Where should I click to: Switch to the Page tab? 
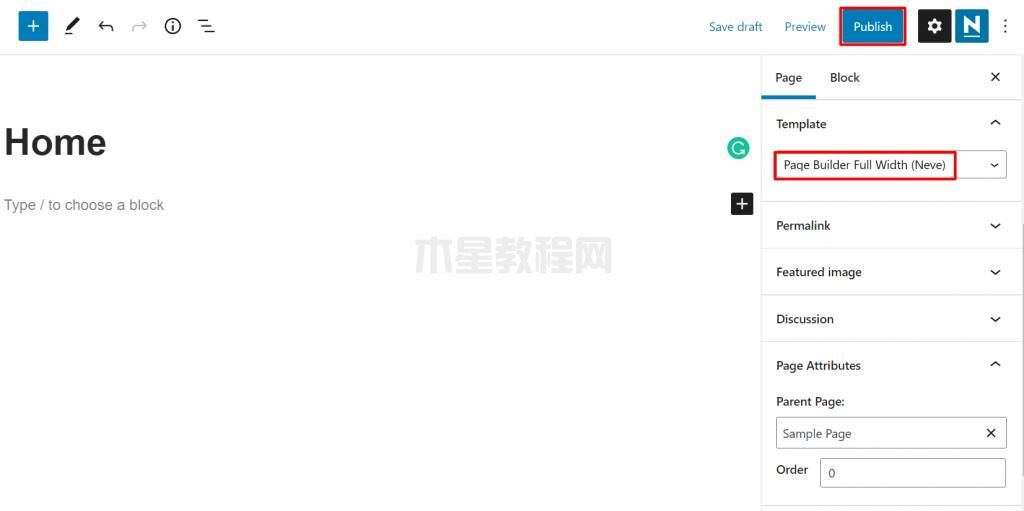point(788,78)
